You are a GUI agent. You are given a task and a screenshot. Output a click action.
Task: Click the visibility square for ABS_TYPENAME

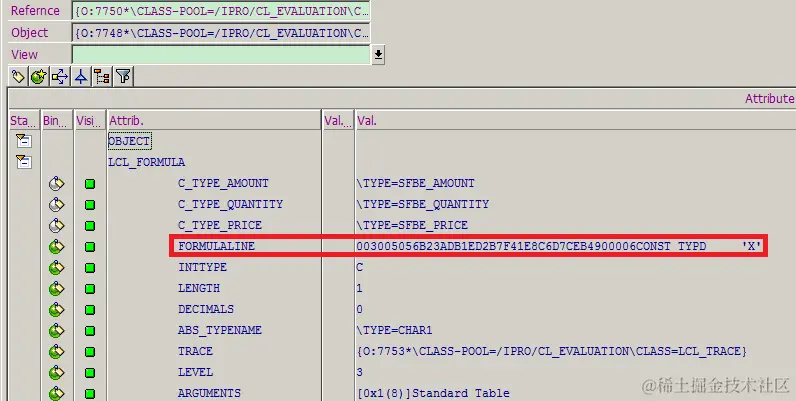(x=90, y=331)
